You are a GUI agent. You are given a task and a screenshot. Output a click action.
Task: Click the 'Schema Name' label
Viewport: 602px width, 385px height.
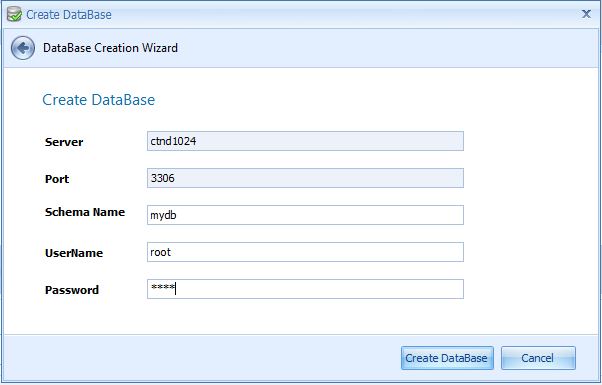(x=85, y=212)
